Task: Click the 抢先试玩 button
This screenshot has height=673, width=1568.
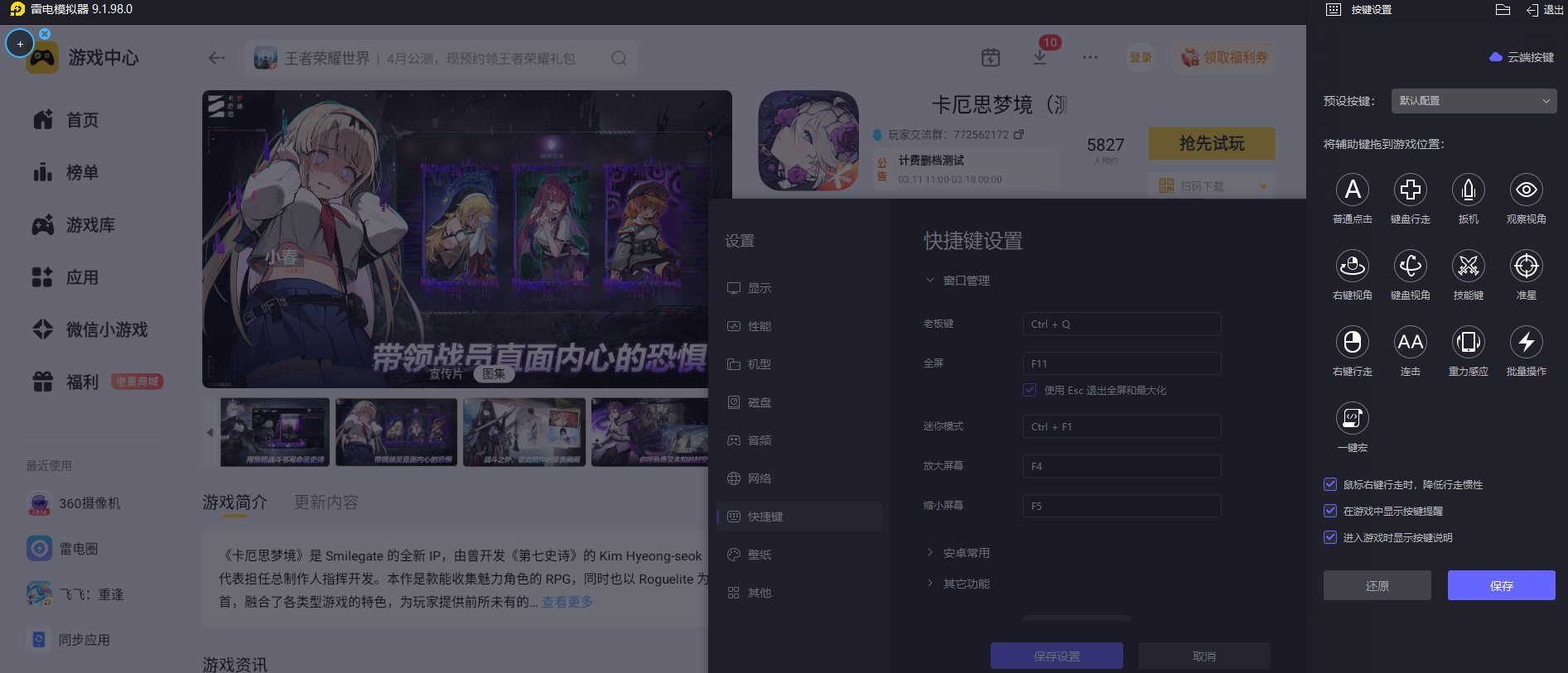Action: [x=1212, y=143]
